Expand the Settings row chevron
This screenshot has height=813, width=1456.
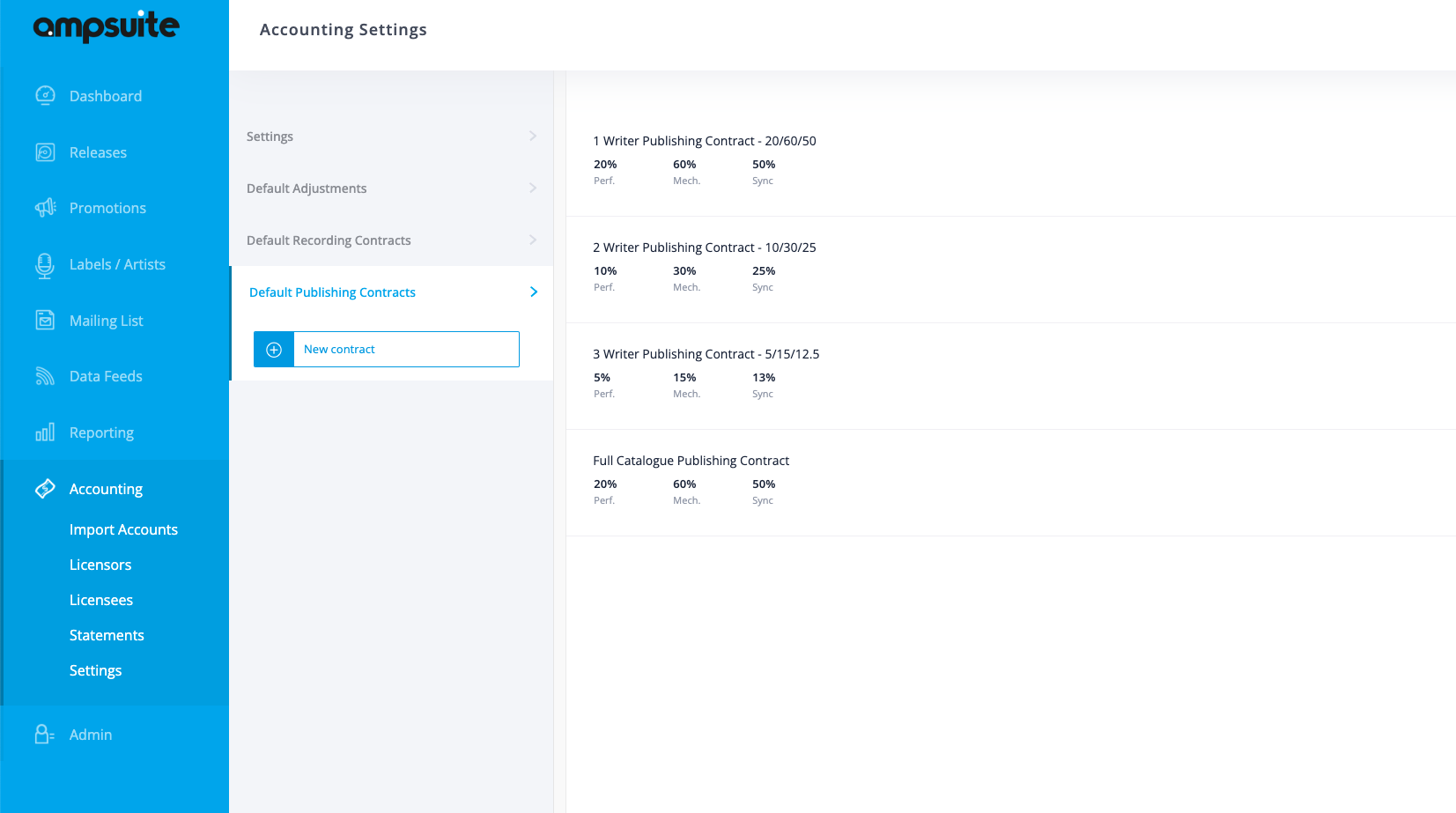[533, 136]
